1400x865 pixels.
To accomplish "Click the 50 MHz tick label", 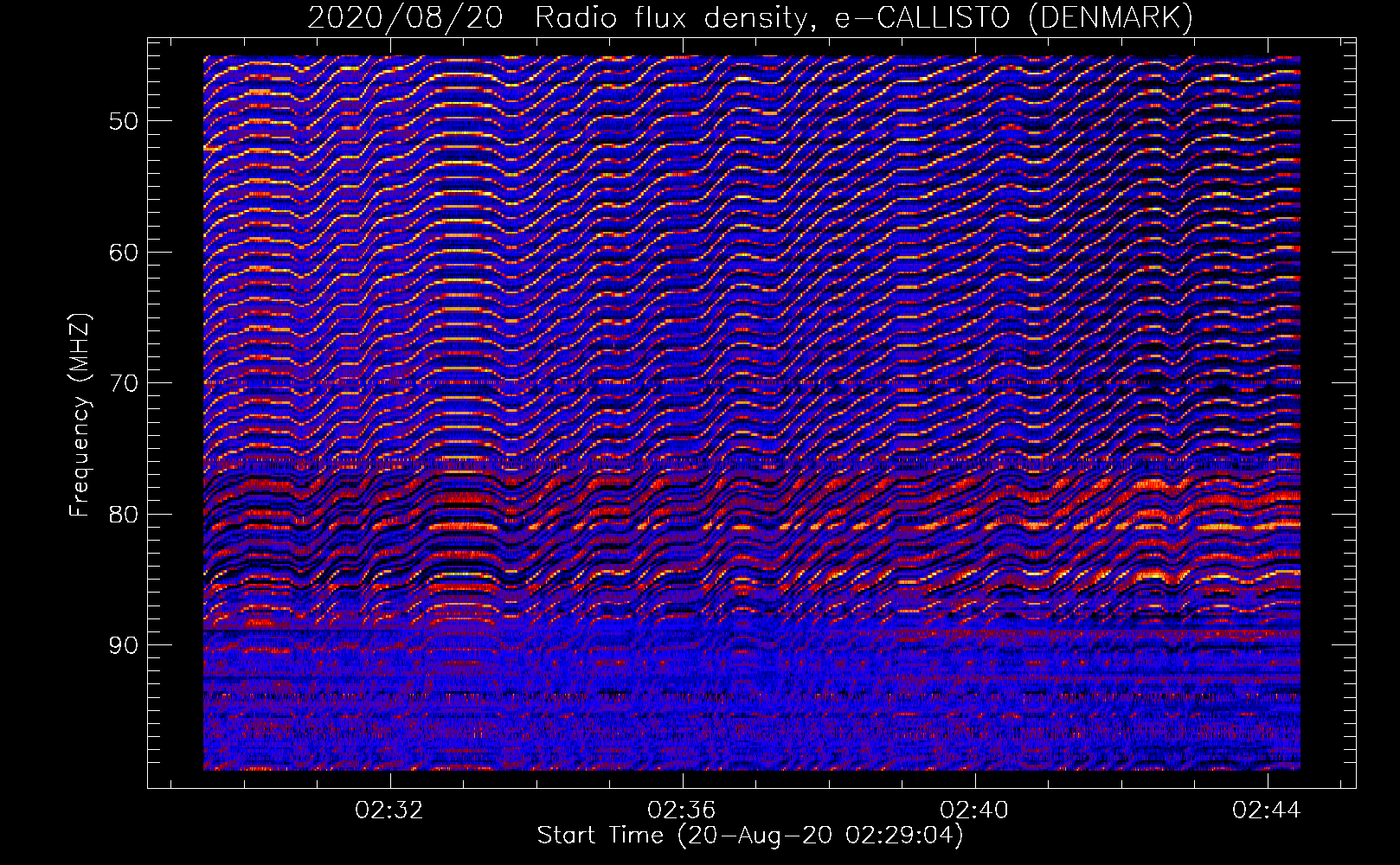I will coord(123,120).
